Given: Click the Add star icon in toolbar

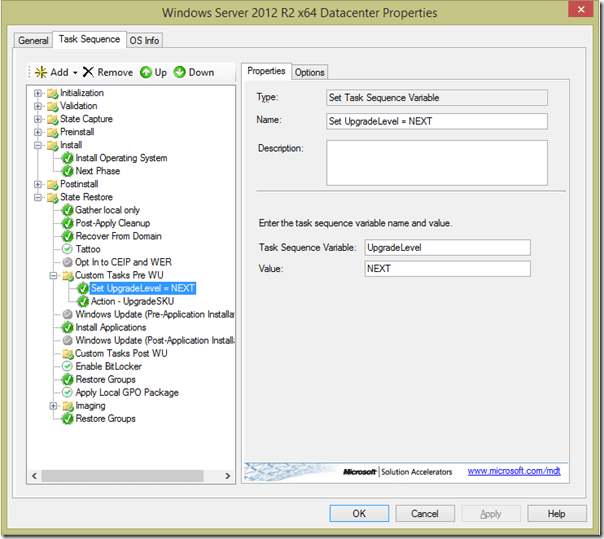Looking at the screenshot, I should (40, 72).
